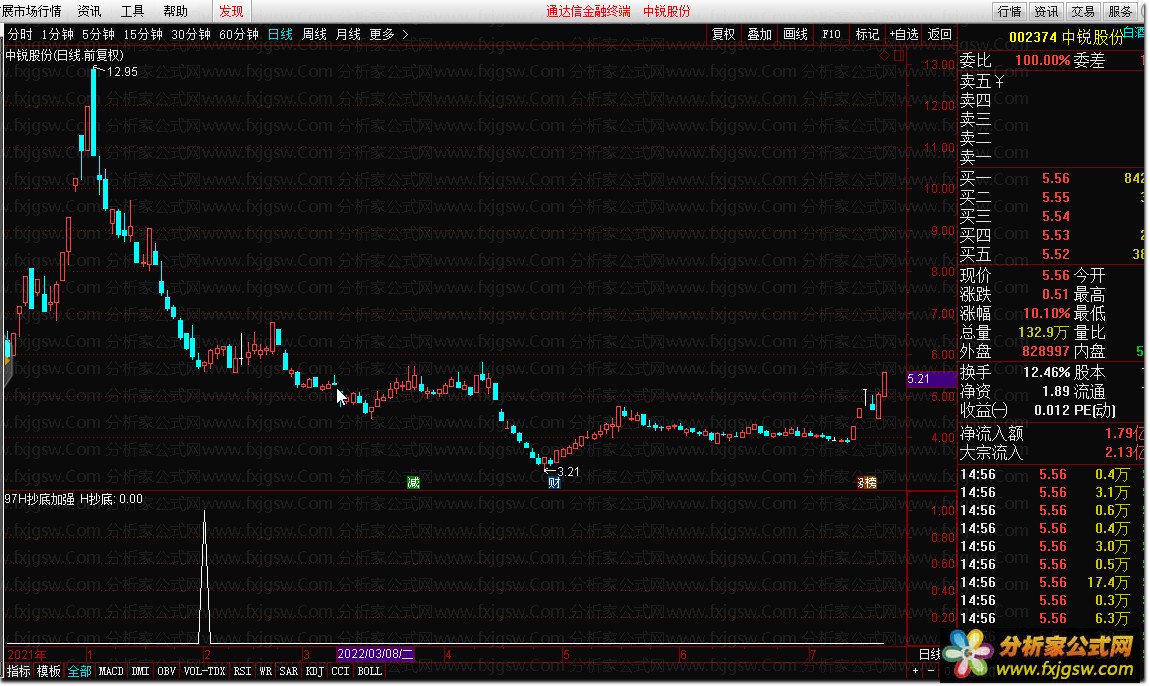The width and height of the screenshot is (1150, 686).
Task: Click the 买一 price 5.56
Action: point(1055,178)
